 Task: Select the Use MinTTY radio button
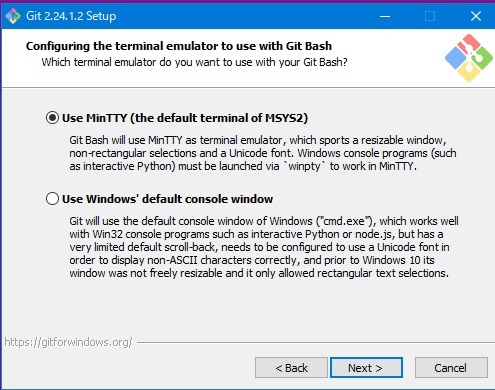(x=52, y=118)
